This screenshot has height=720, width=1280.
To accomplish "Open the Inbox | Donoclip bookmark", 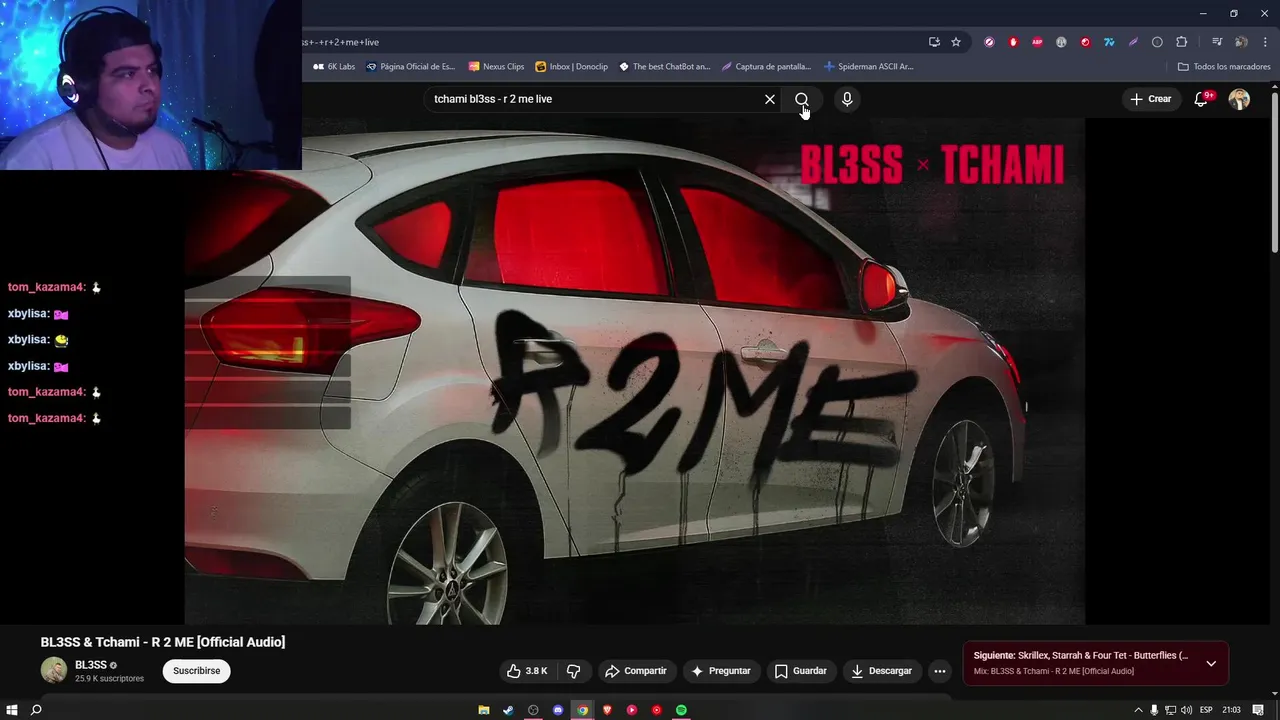I will pyautogui.click(x=571, y=67).
